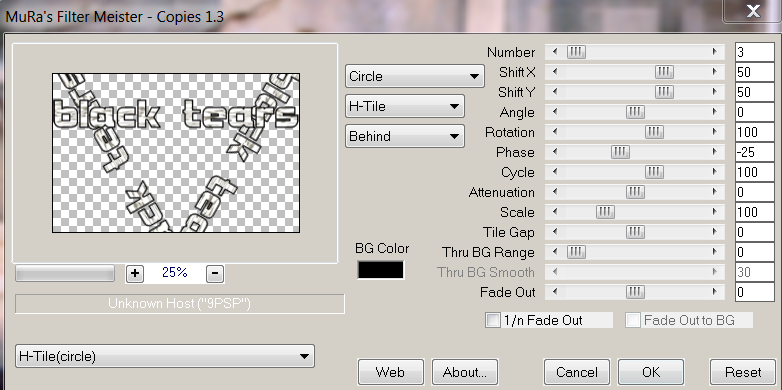Screen dimensions: 782x390
Task: Click left arrow of Phase slider
Action: (x=555, y=152)
